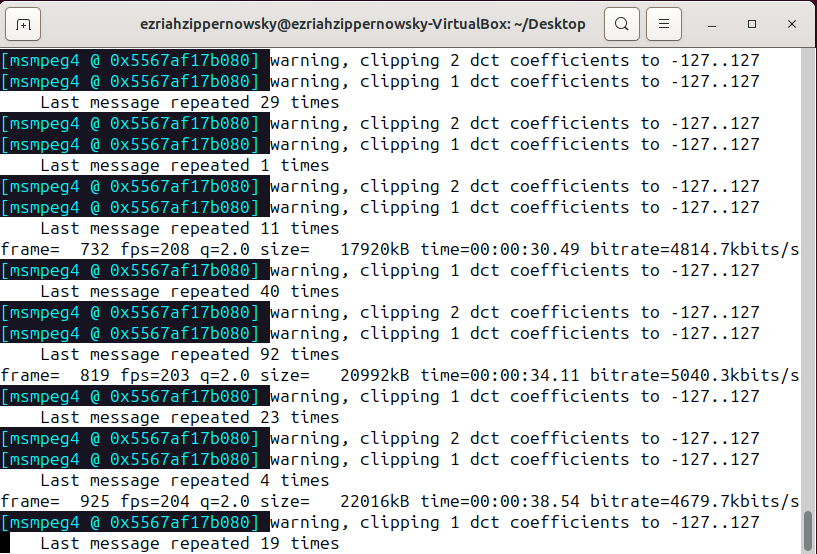The image size is (817, 554).
Task: Click the line 'Last message repeated 4 times'
Action: (x=185, y=481)
